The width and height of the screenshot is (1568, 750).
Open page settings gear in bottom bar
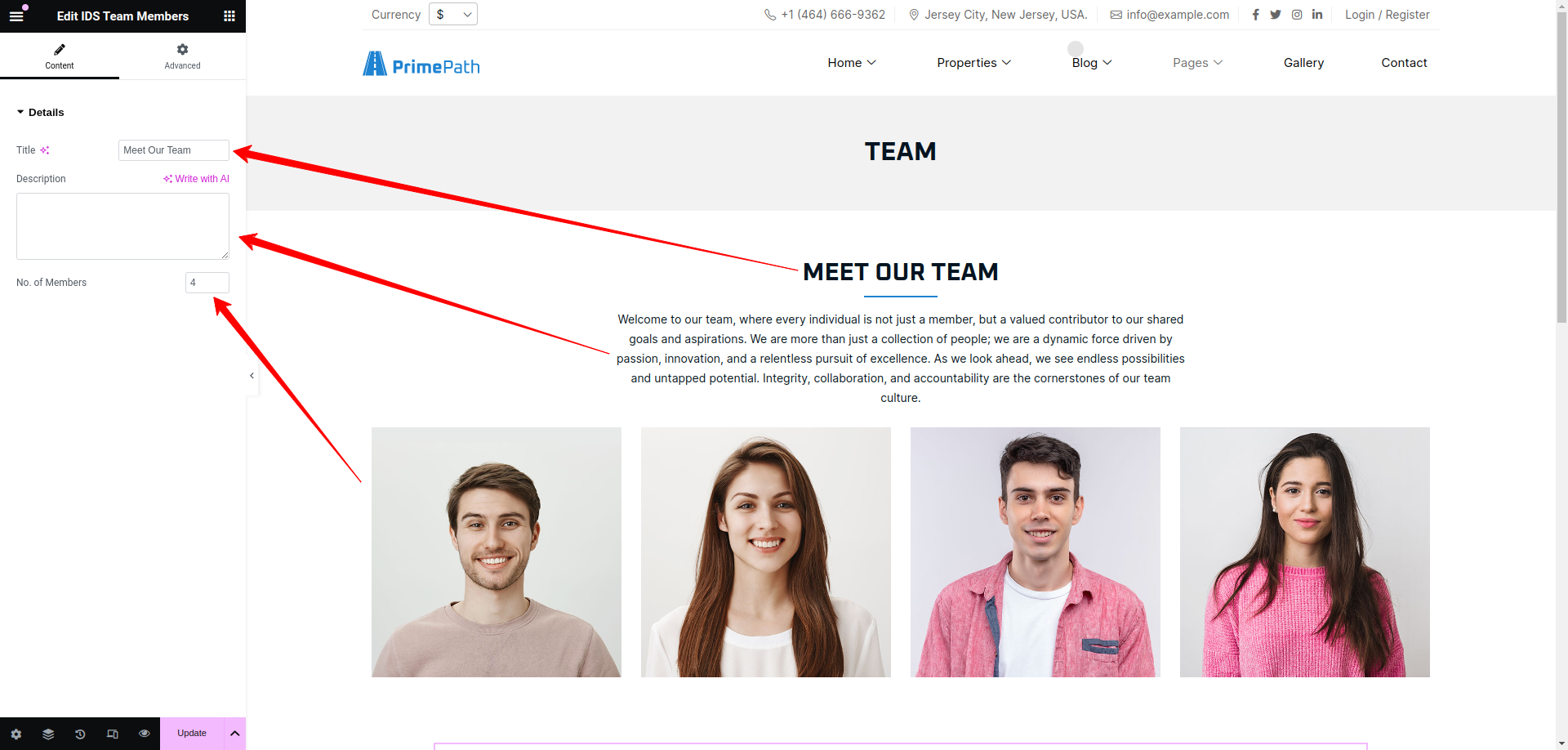16,734
